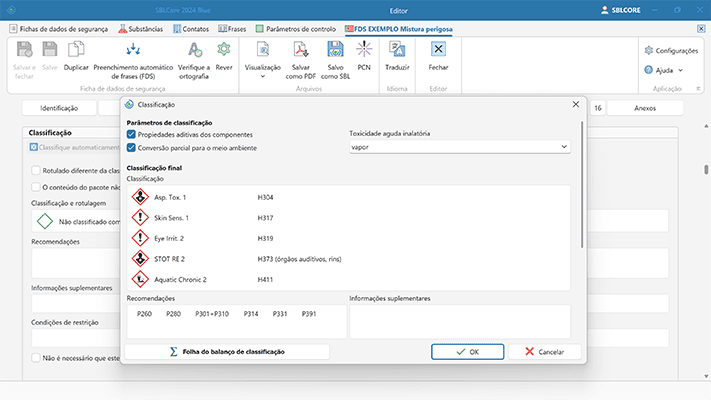Viewport: 711px width, 400px height.
Task: Toggle Conversão parcial para o meio ambiente
Action: point(132,147)
